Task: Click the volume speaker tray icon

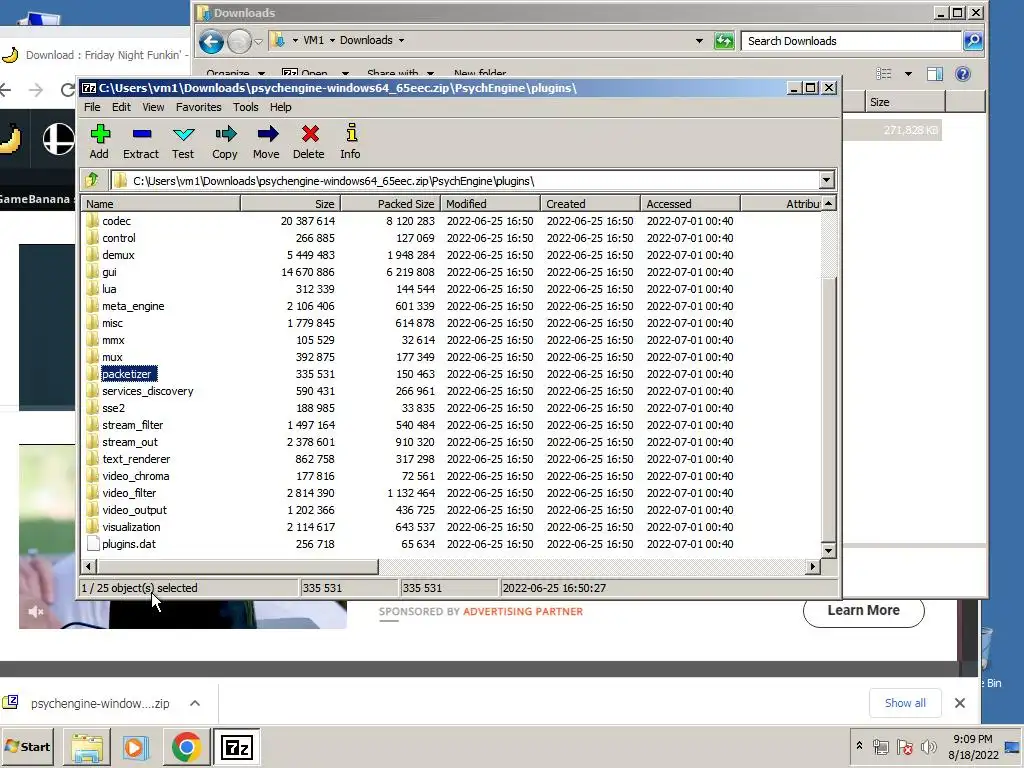Action: 928,746
